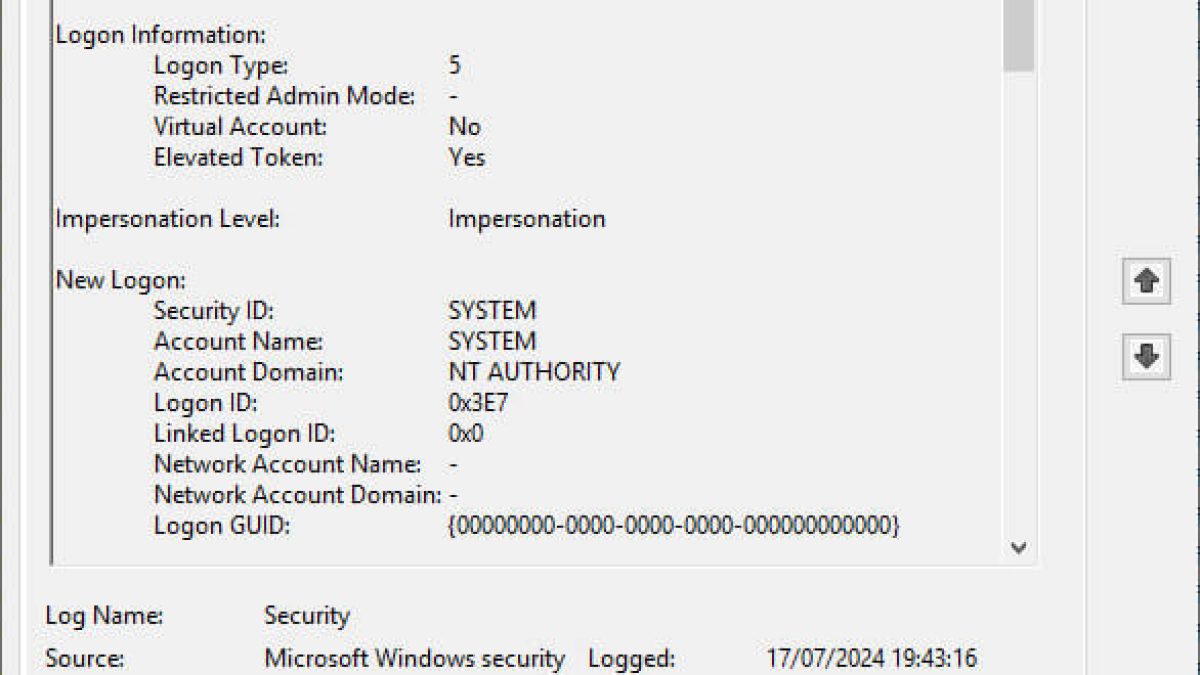Click the Virtual Account value No

[464, 127]
